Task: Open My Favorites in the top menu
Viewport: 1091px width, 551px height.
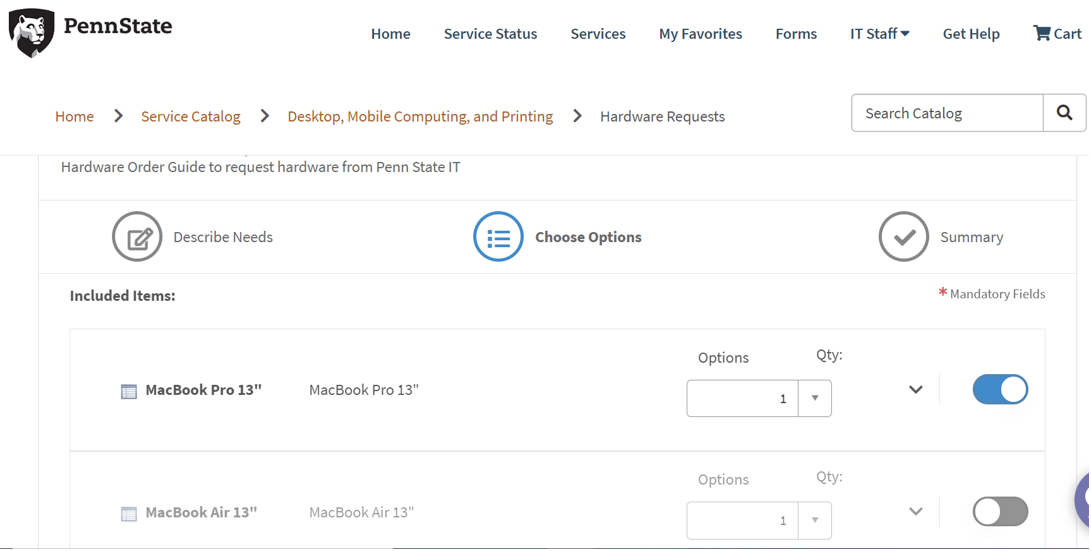Action: pos(700,33)
